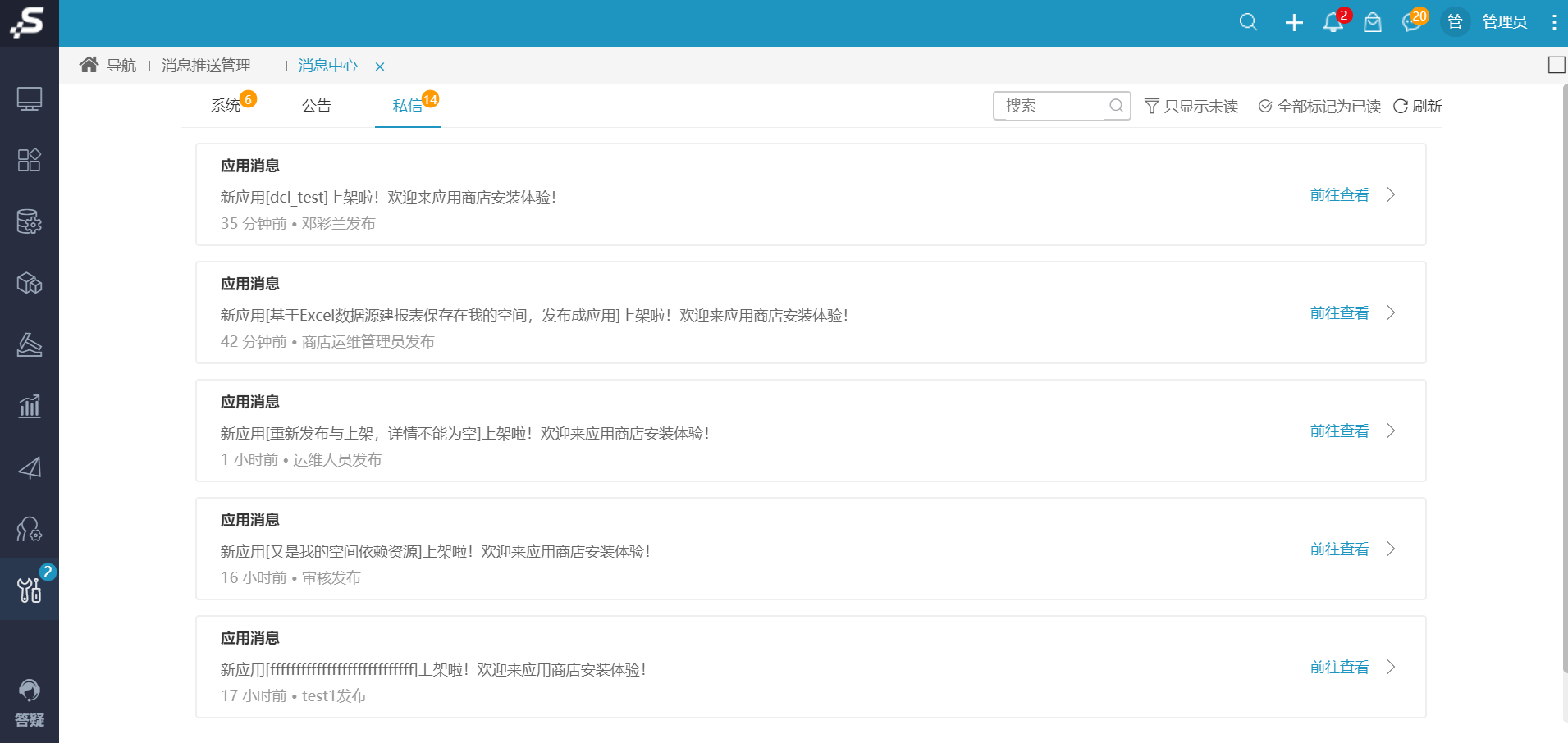Click 前往查看 for ffffff app message

point(1339,668)
